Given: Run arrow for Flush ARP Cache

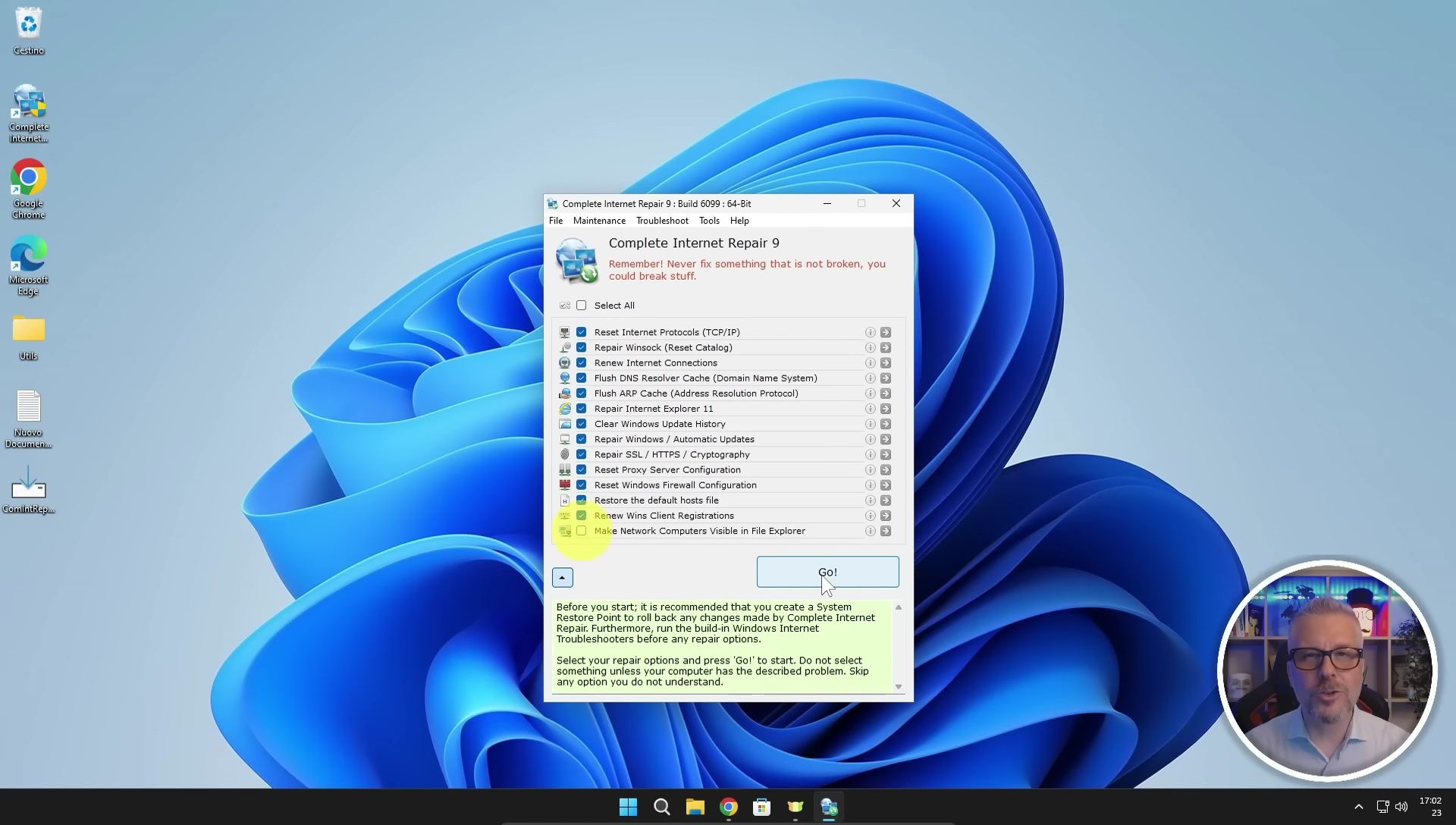Looking at the screenshot, I should pyautogui.click(x=885, y=393).
